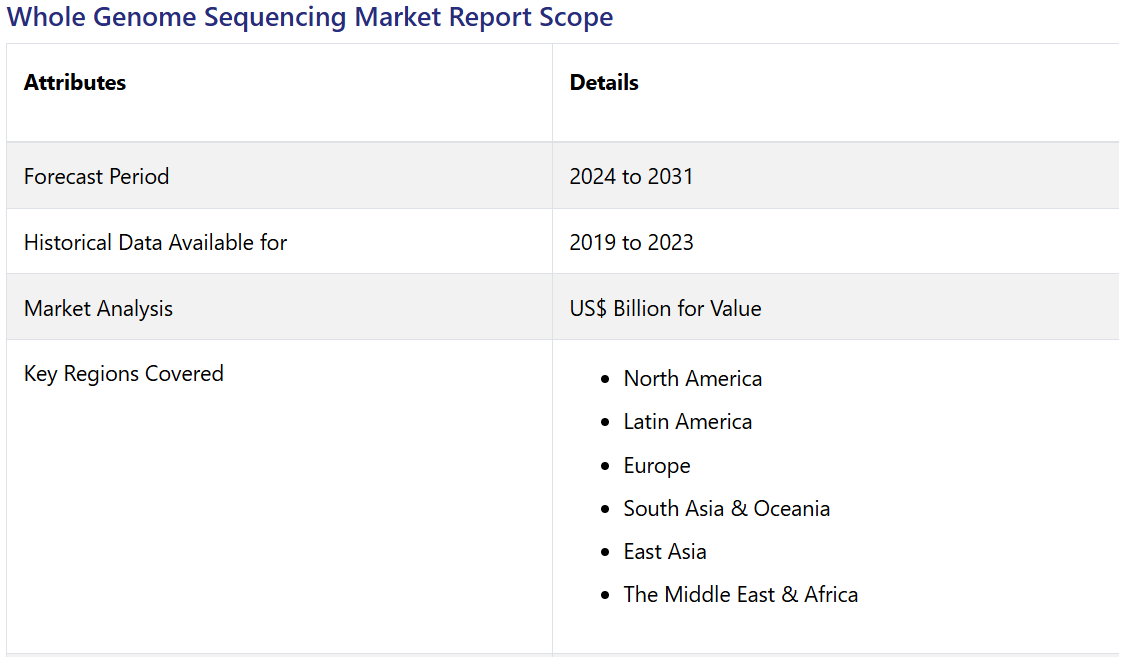Click the 2024 to 2031 value
The image size is (1123, 657).
(631, 176)
